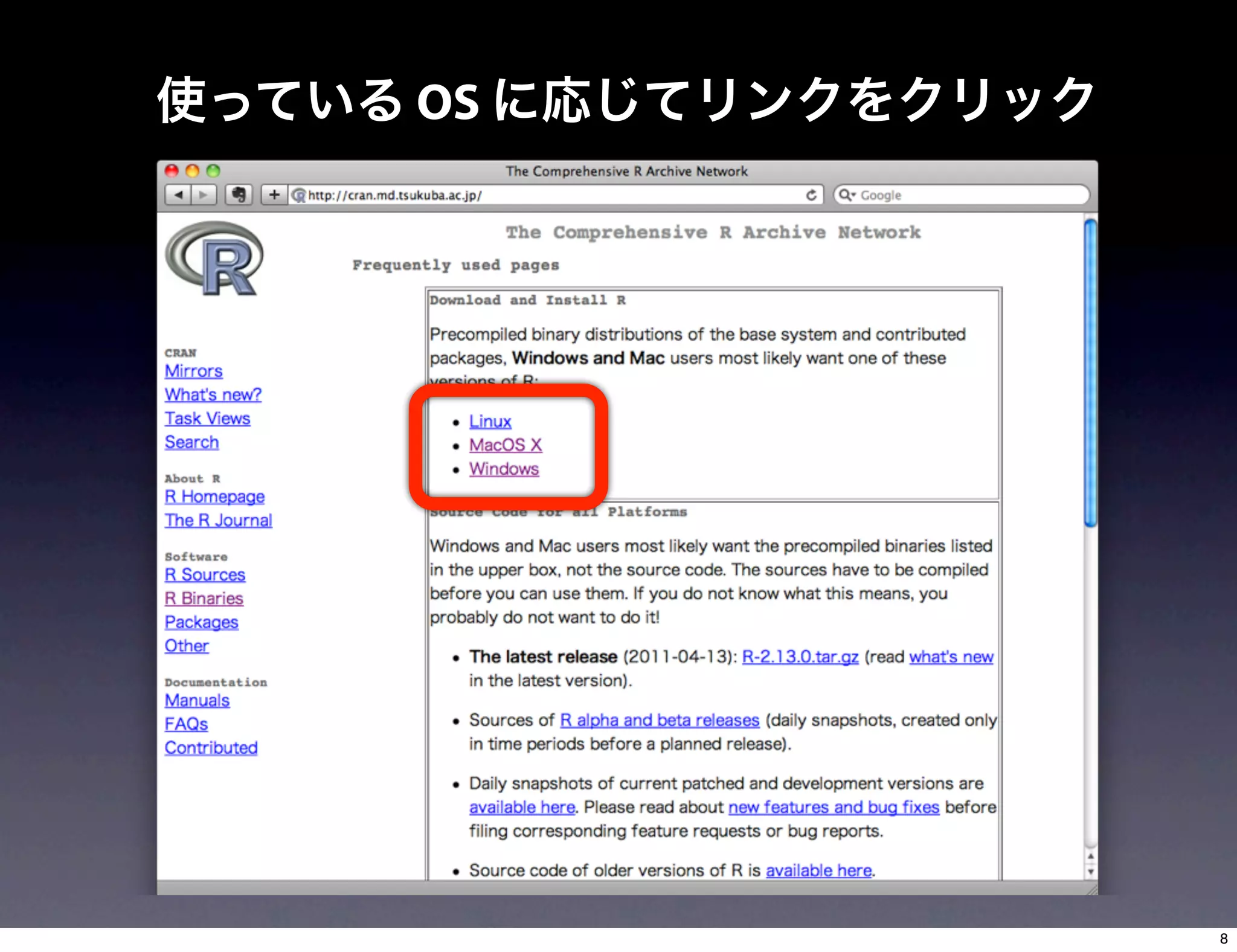This screenshot has height=952, width=1237.
Task: Open R alpha and beta releases link
Action: point(660,720)
